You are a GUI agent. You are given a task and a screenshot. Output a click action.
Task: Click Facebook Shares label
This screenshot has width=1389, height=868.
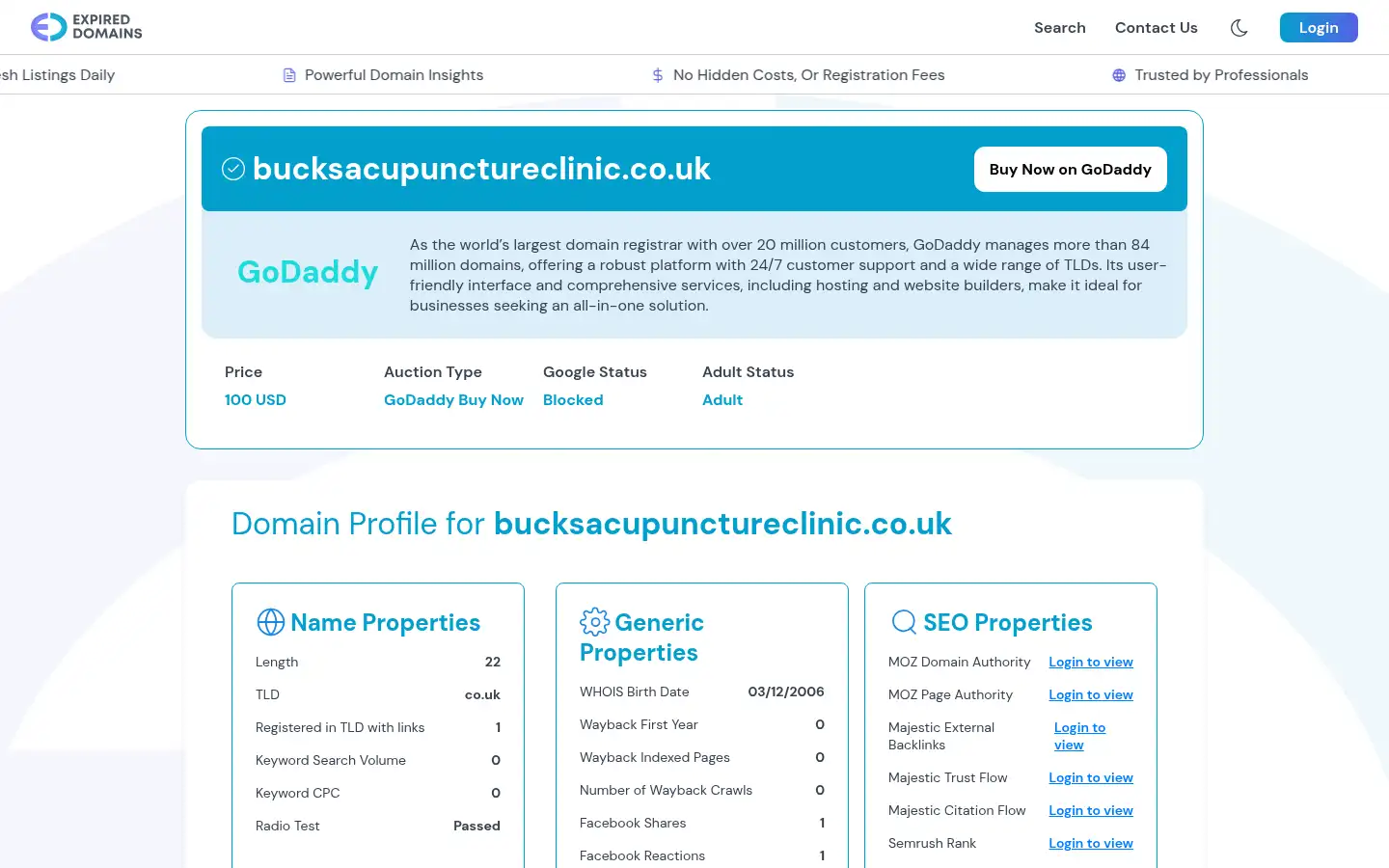pos(633,823)
